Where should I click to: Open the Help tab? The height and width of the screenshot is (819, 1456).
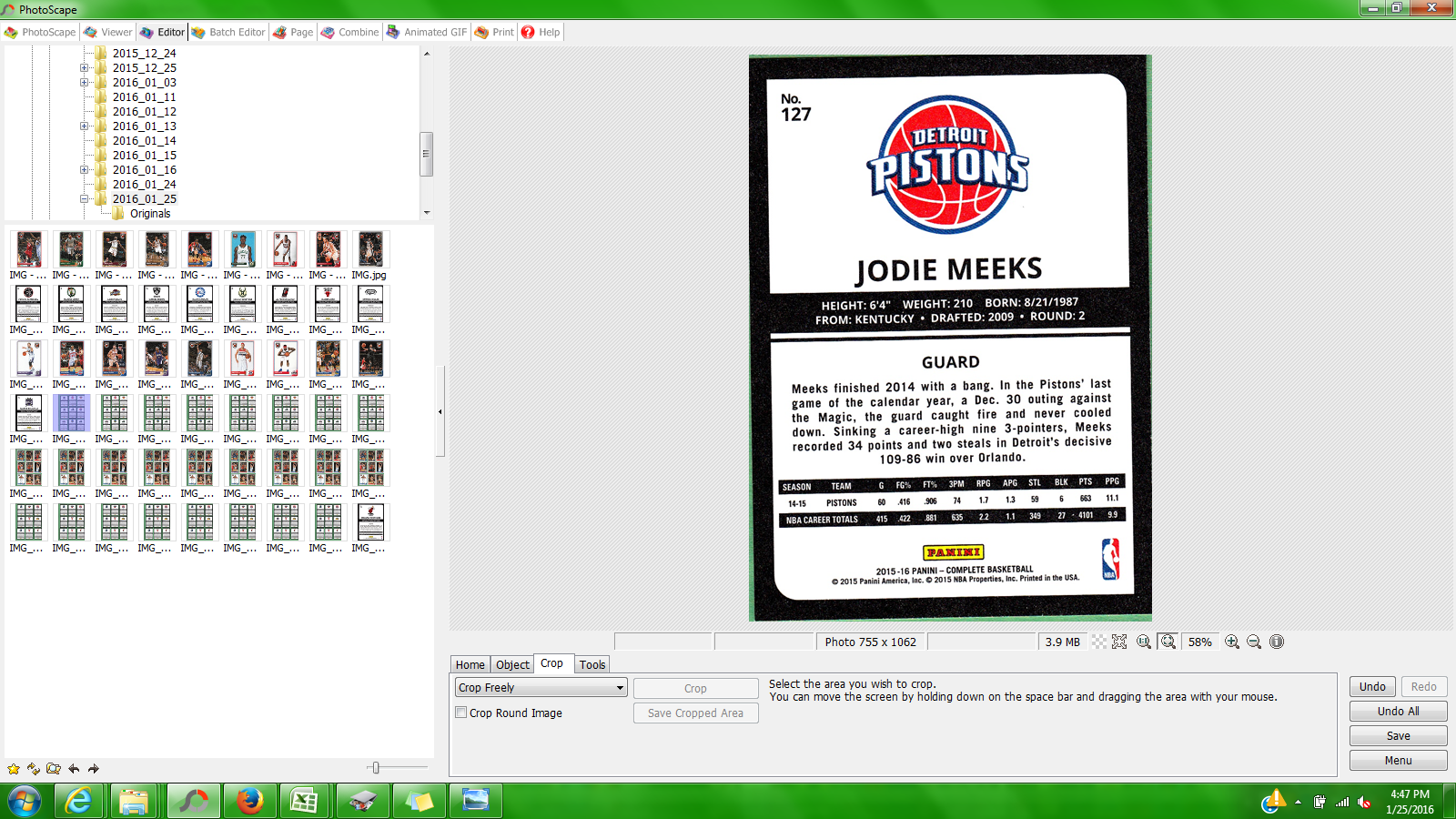coord(541,32)
